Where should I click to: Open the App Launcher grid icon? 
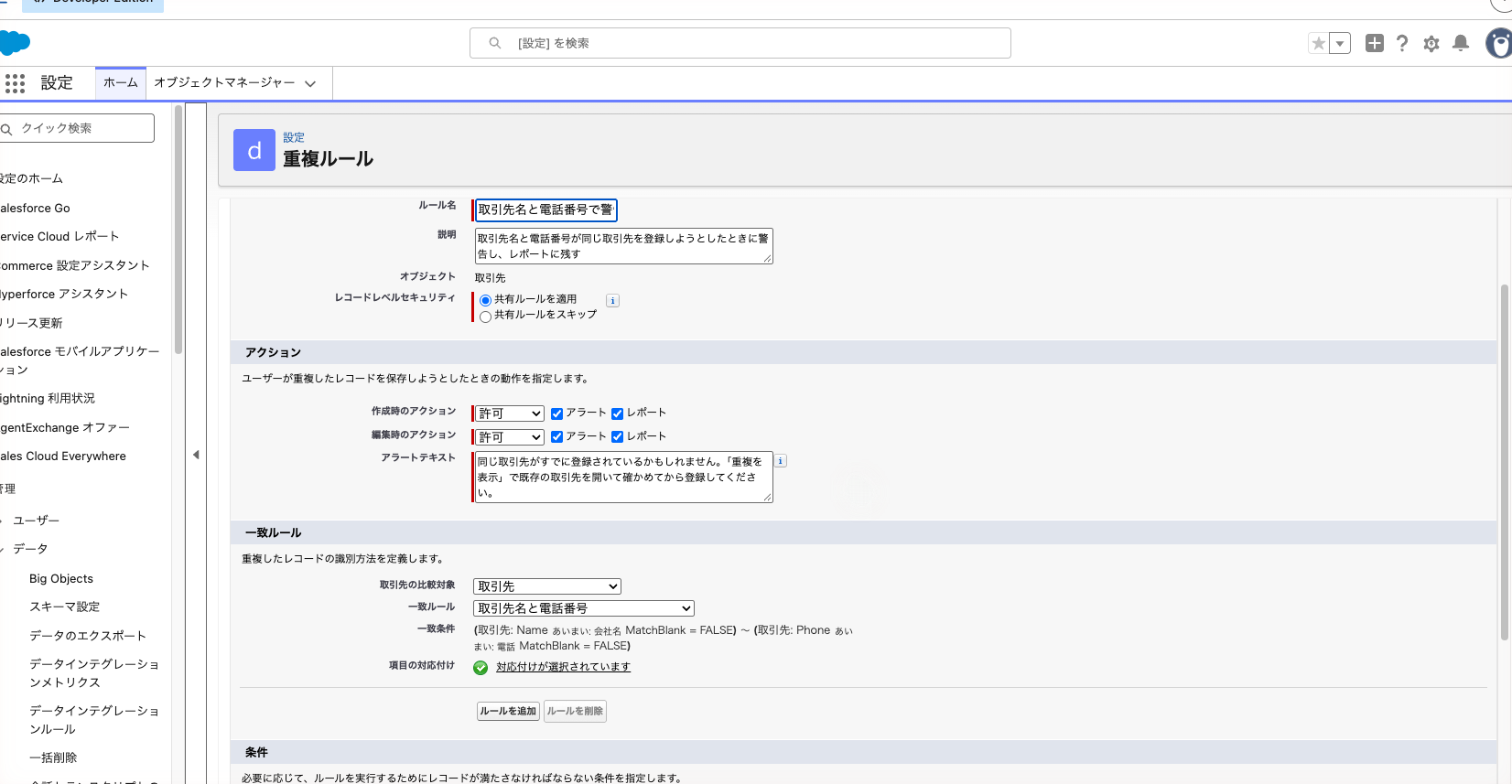point(15,83)
